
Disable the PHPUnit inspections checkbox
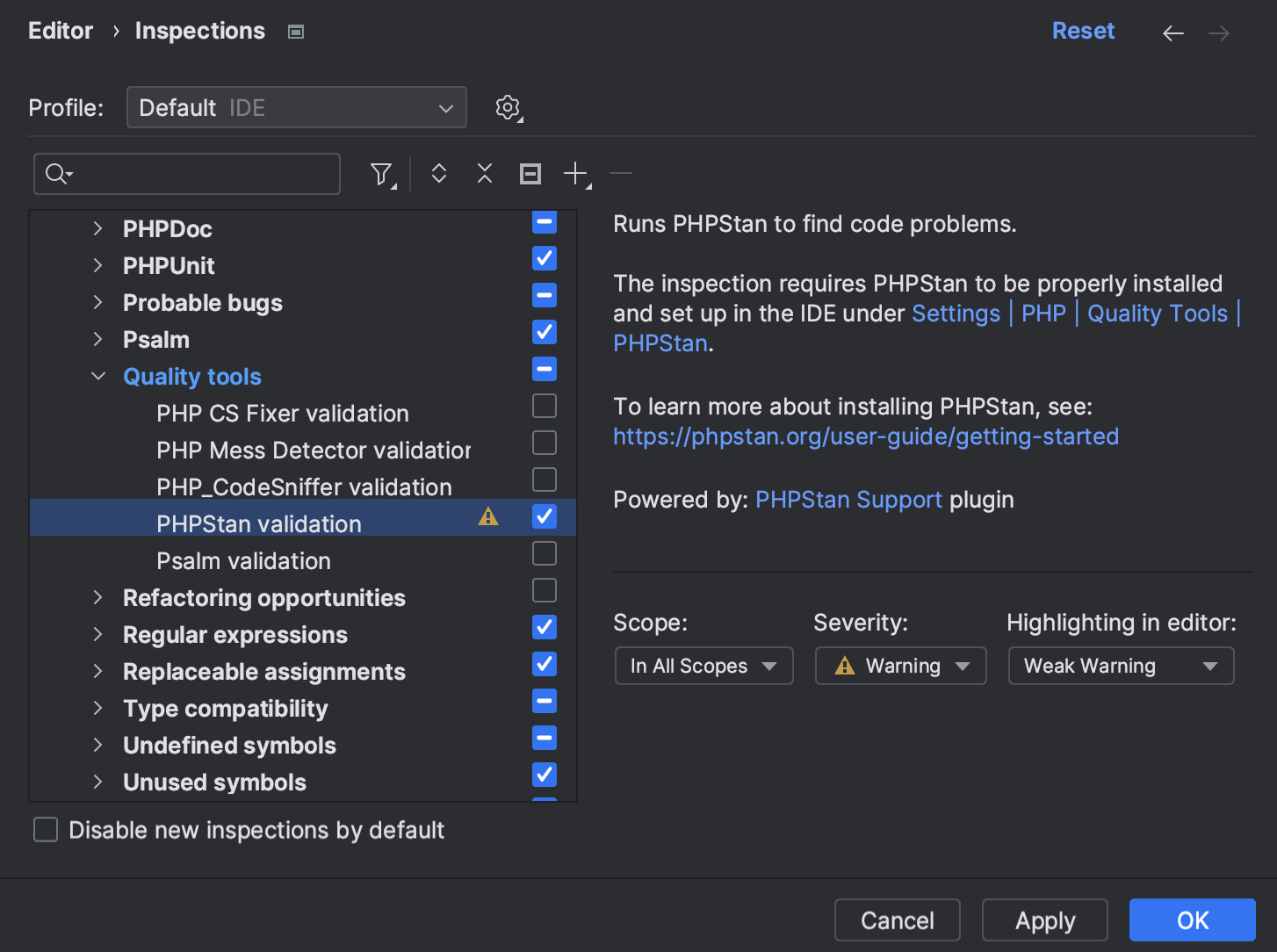(x=544, y=258)
